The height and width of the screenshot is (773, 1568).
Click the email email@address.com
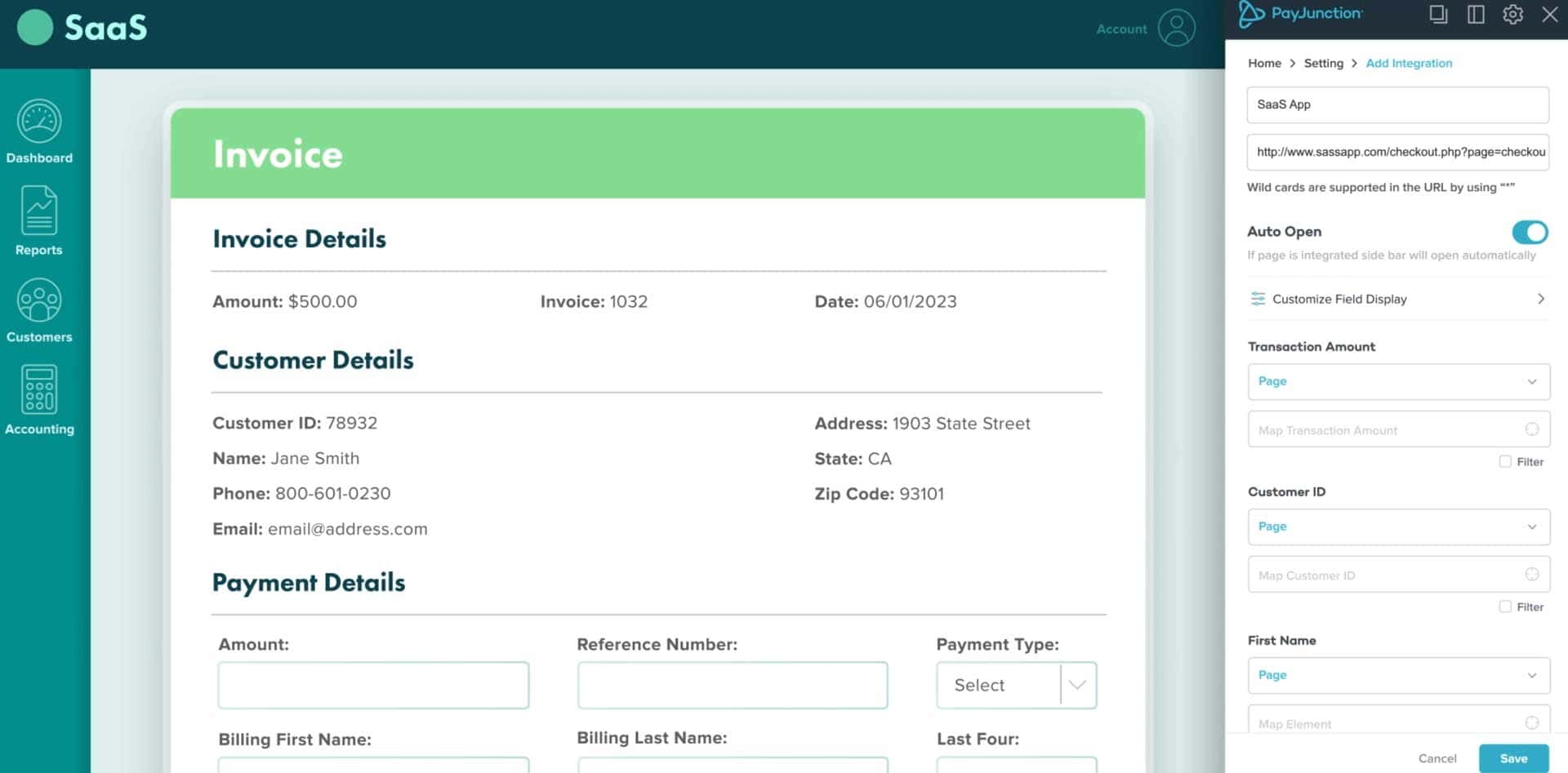pos(348,529)
